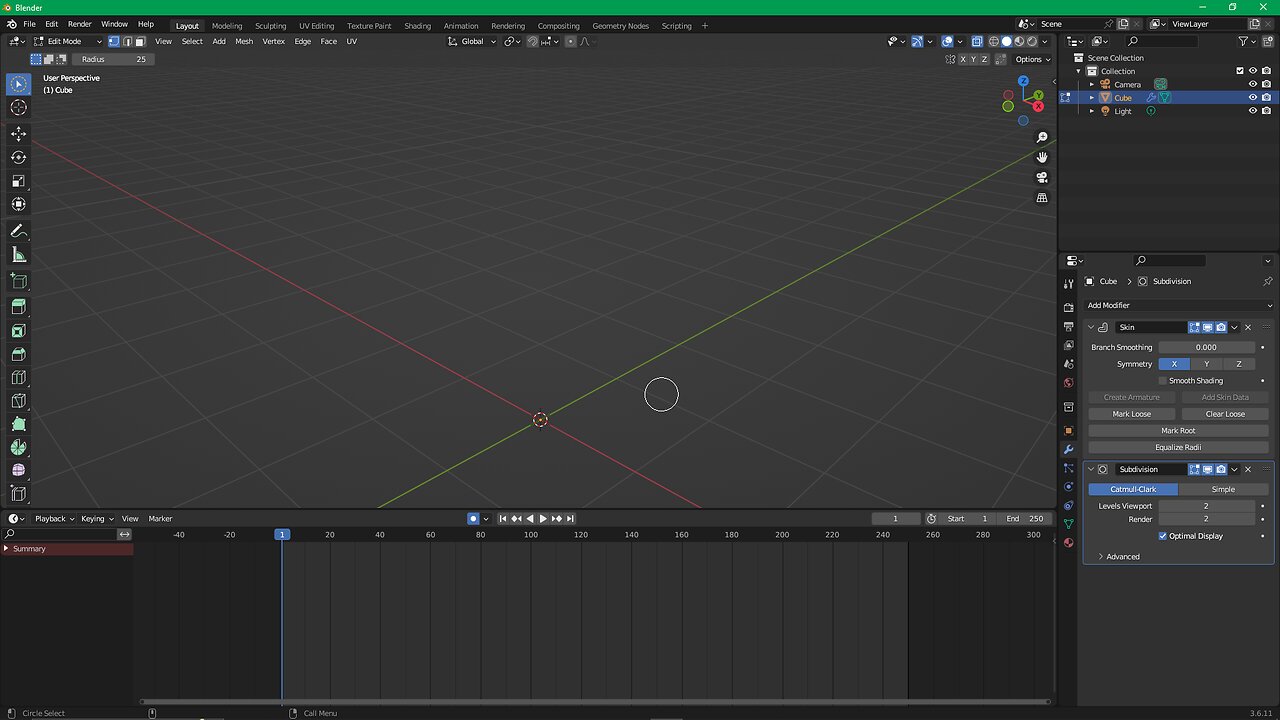Open the Physics properties tab
The image size is (1280, 720).
click(x=1068, y=487)
